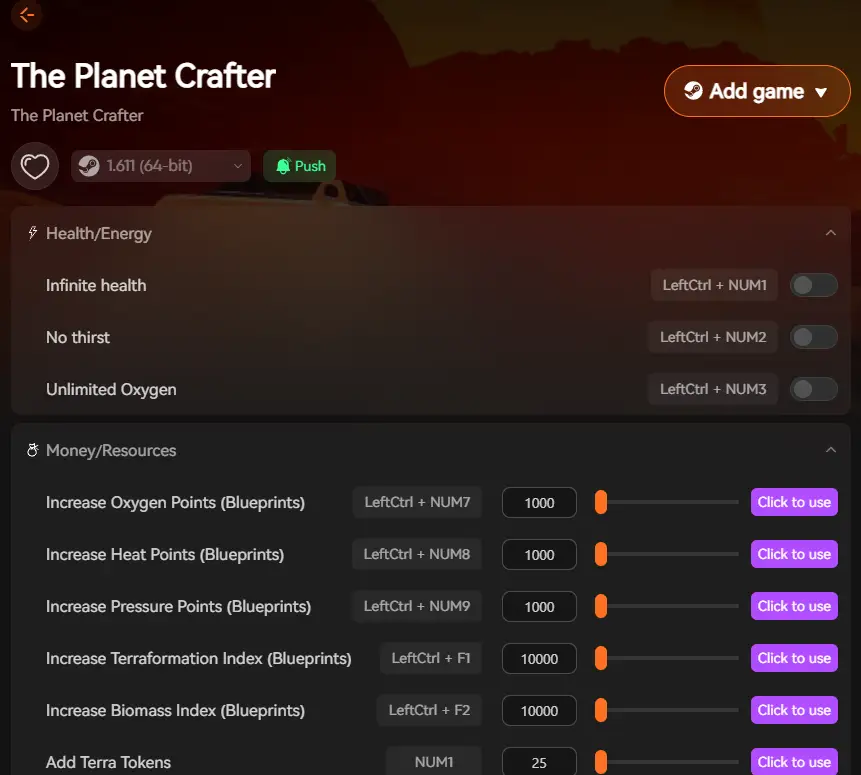Turn on No thirst
This screenshot has height=775, width=861.
[x=813, y=337]
